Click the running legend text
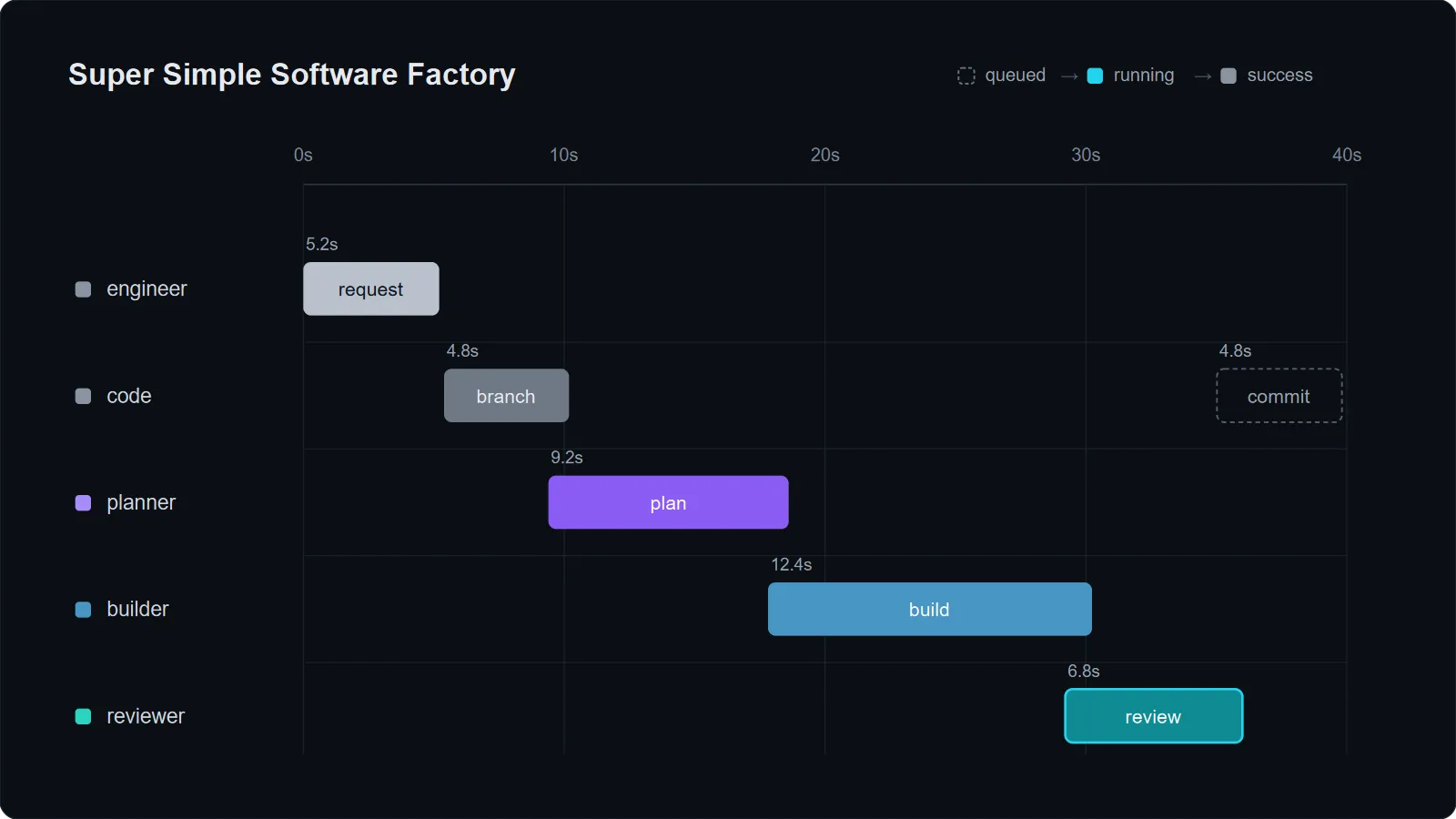 point(1144,76)
